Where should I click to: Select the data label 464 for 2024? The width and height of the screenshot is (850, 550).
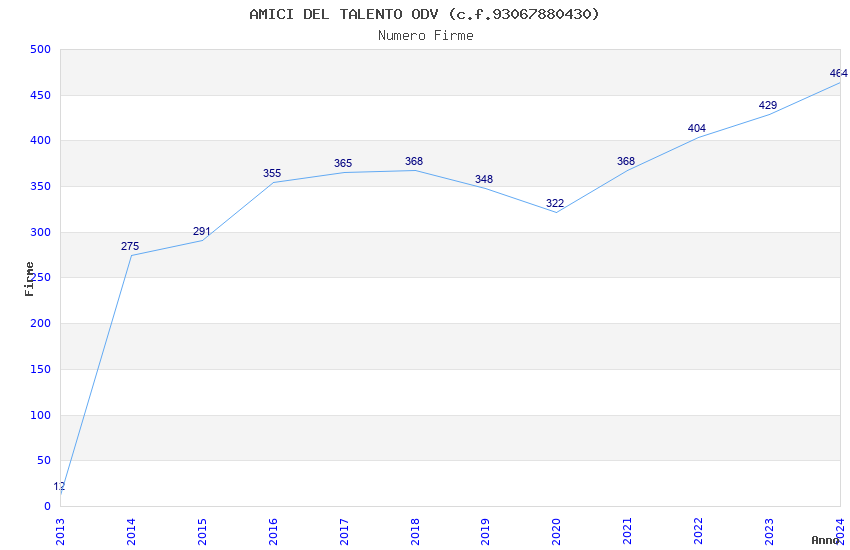pos(839,73)
